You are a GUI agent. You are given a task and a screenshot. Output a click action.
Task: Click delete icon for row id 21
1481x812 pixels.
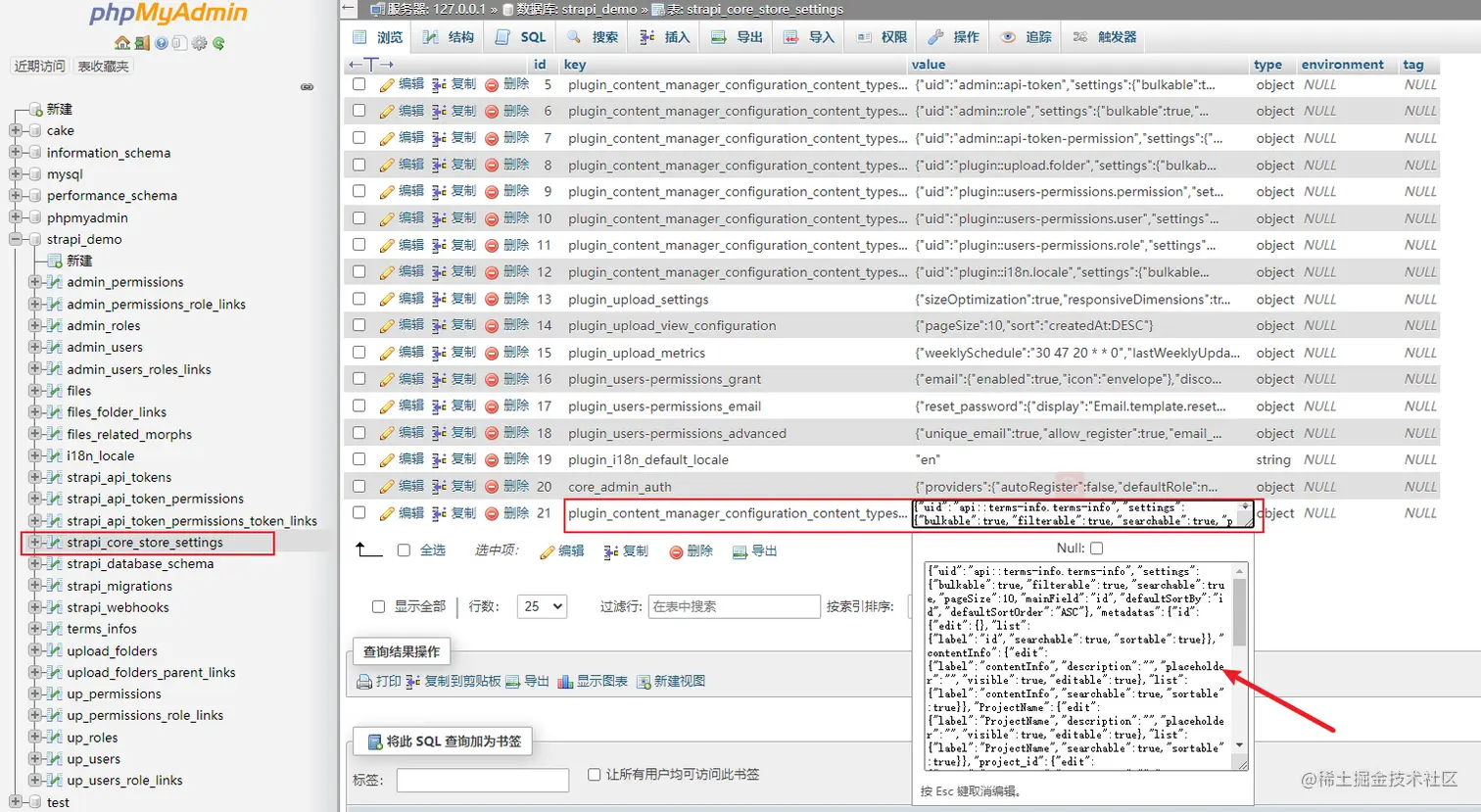tap(492, 514)
